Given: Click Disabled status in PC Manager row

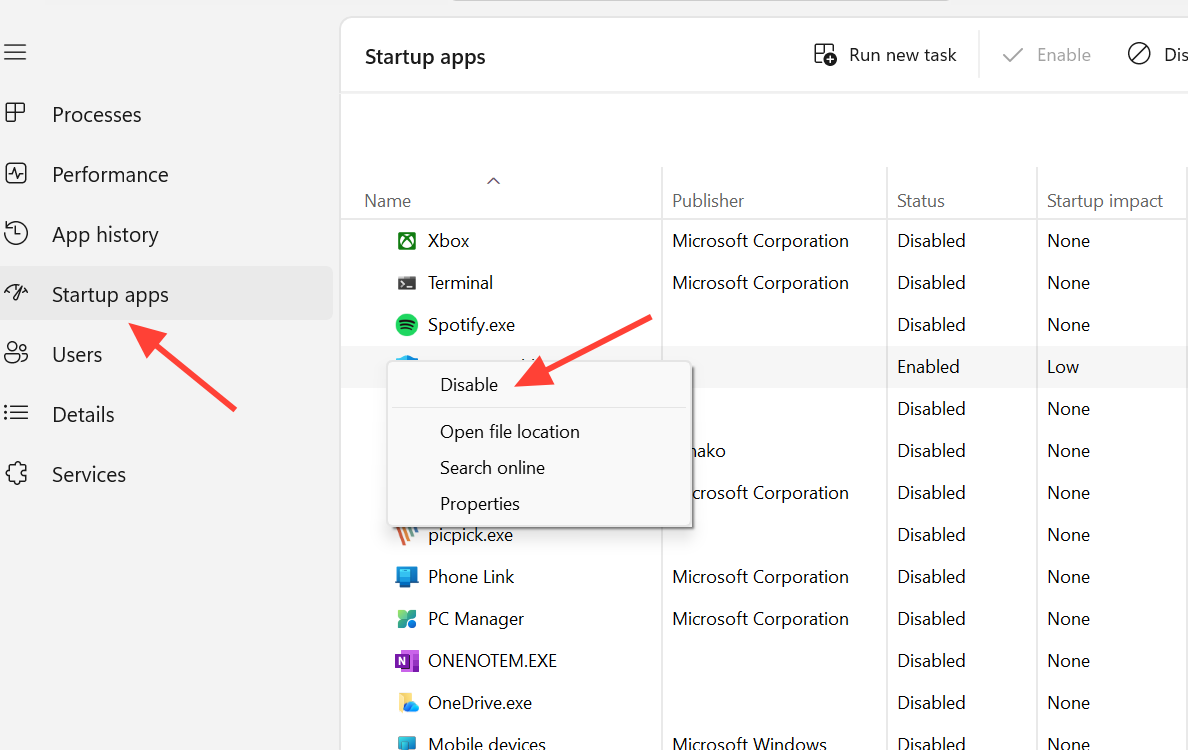Looking at the screenshot, I should click(x=931, y=619).
